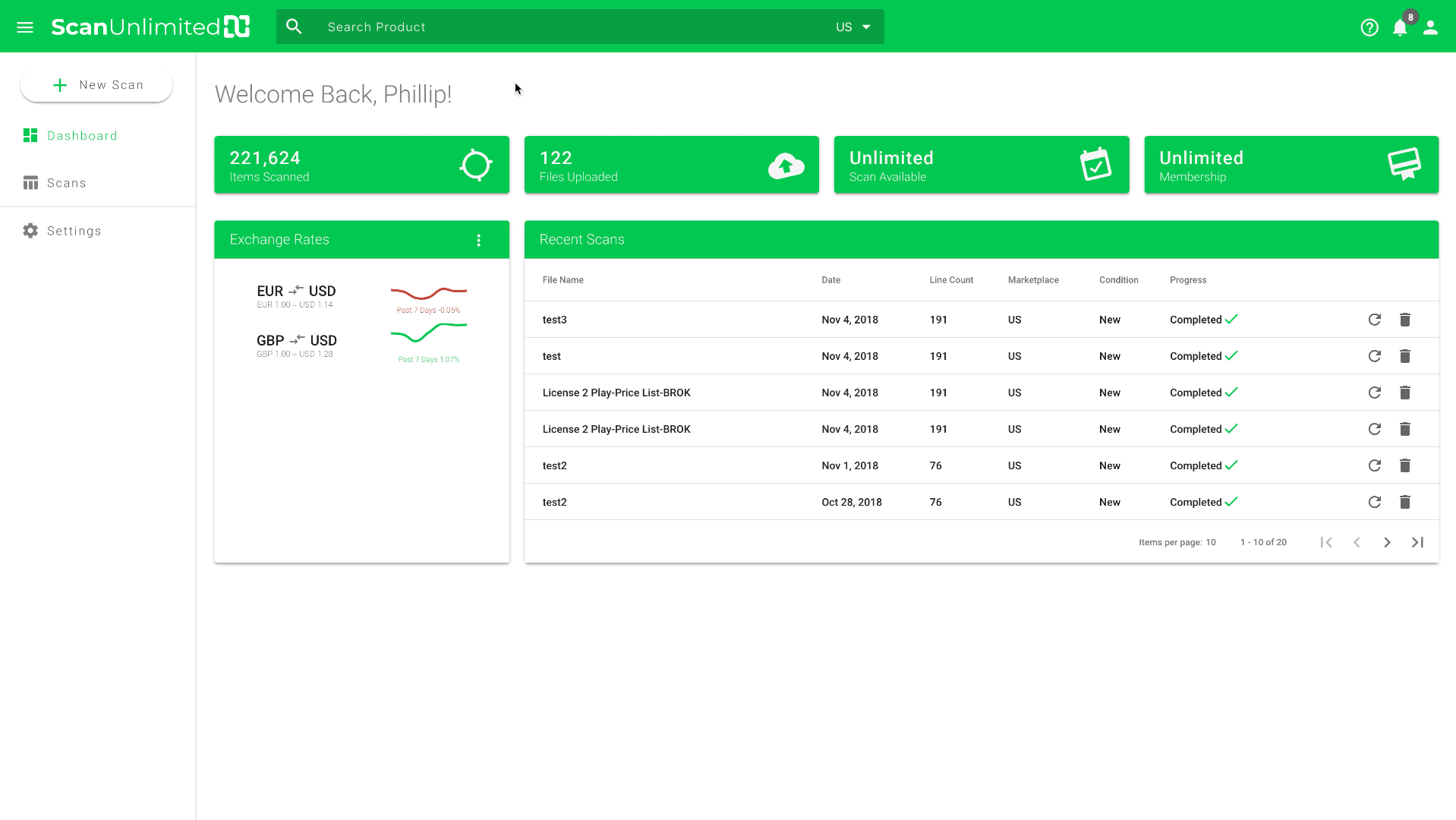Screen dimensions: 1456x820
Task: Delete the test3 scan with trash icon
Action: pos(1404,320)
